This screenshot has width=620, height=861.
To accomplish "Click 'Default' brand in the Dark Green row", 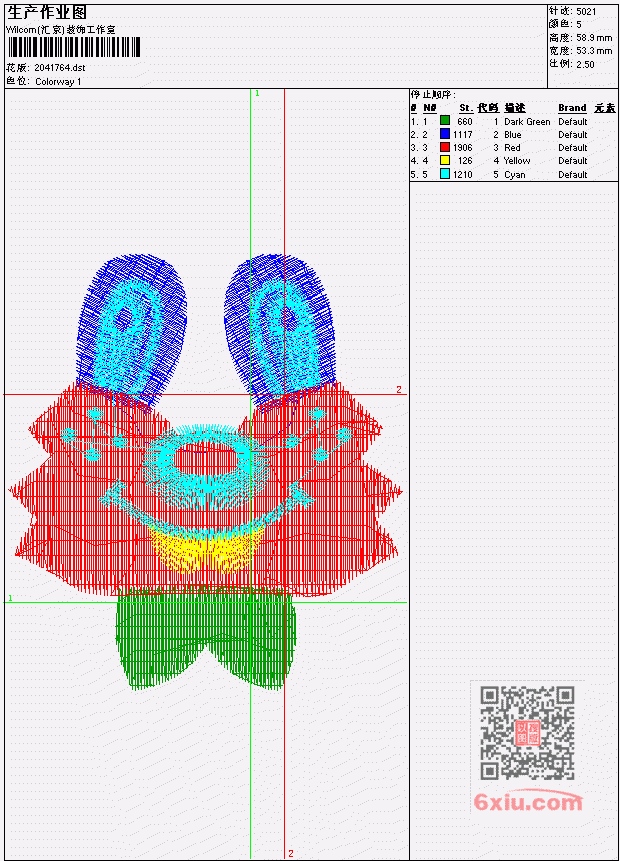I will 573,121.
